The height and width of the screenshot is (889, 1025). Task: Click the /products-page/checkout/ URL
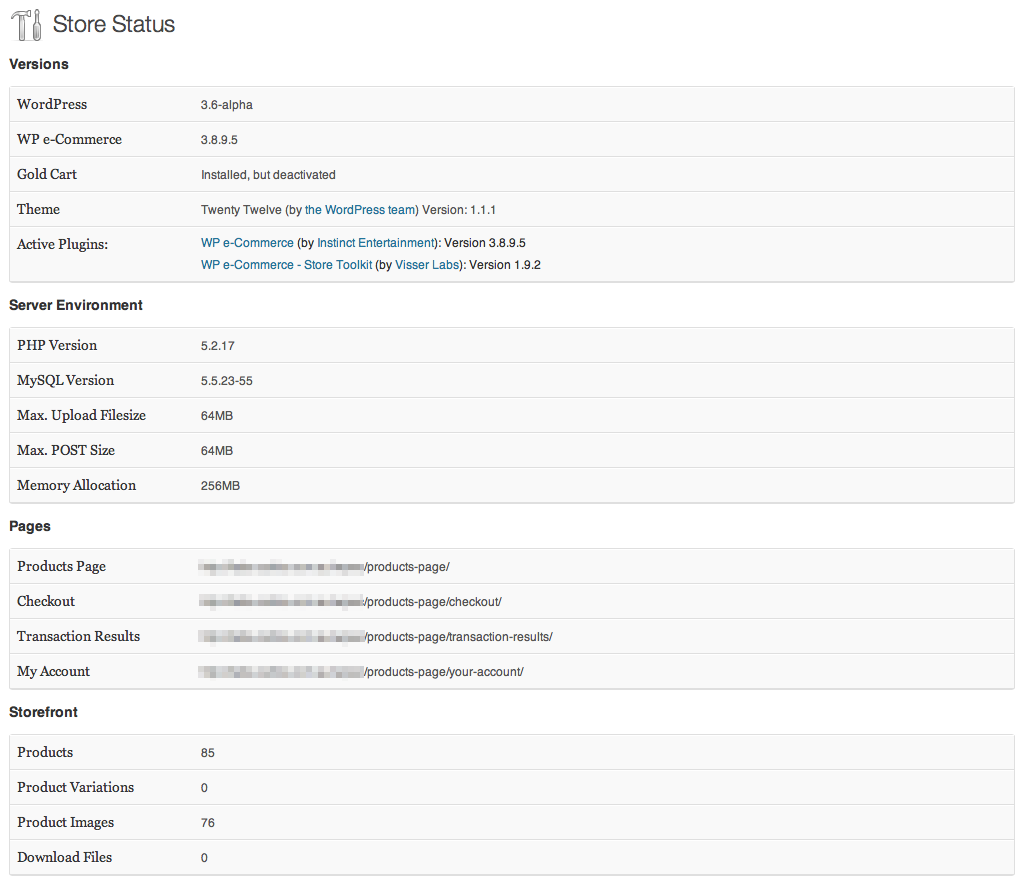click(x=350, y=602)
